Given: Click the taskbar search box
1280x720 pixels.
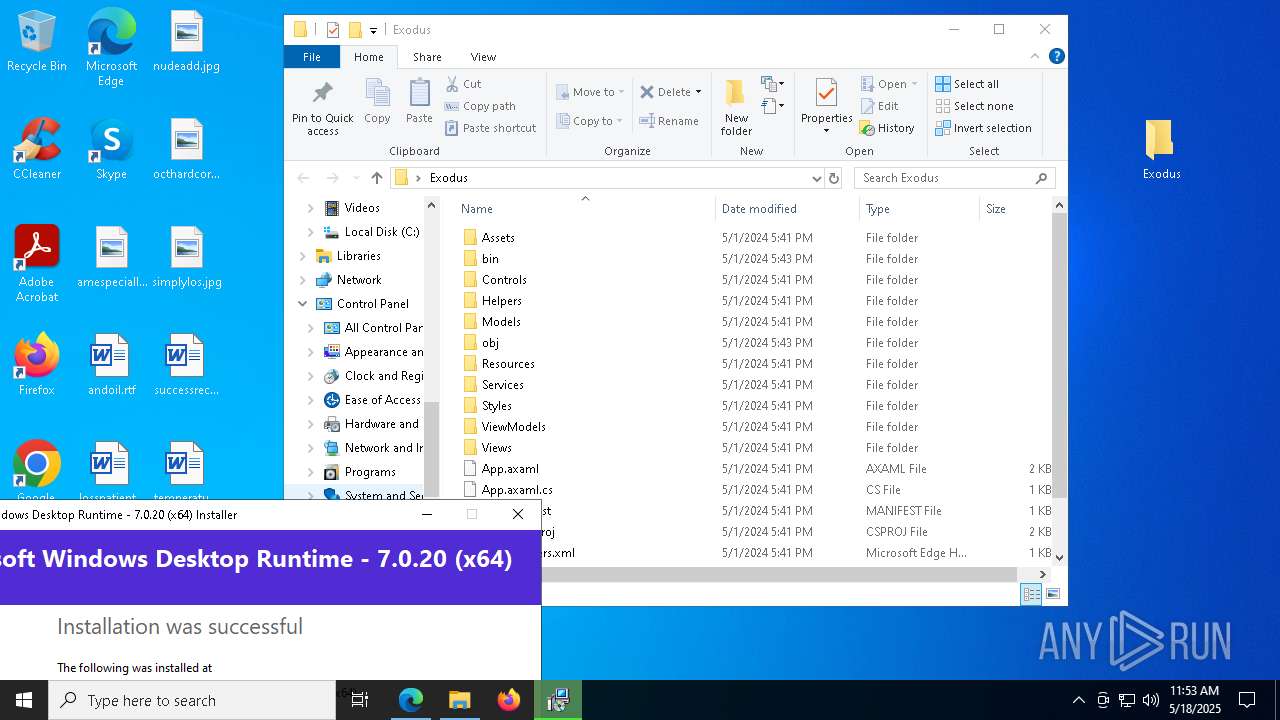Looking at the screenshot, I should [192, 700].
